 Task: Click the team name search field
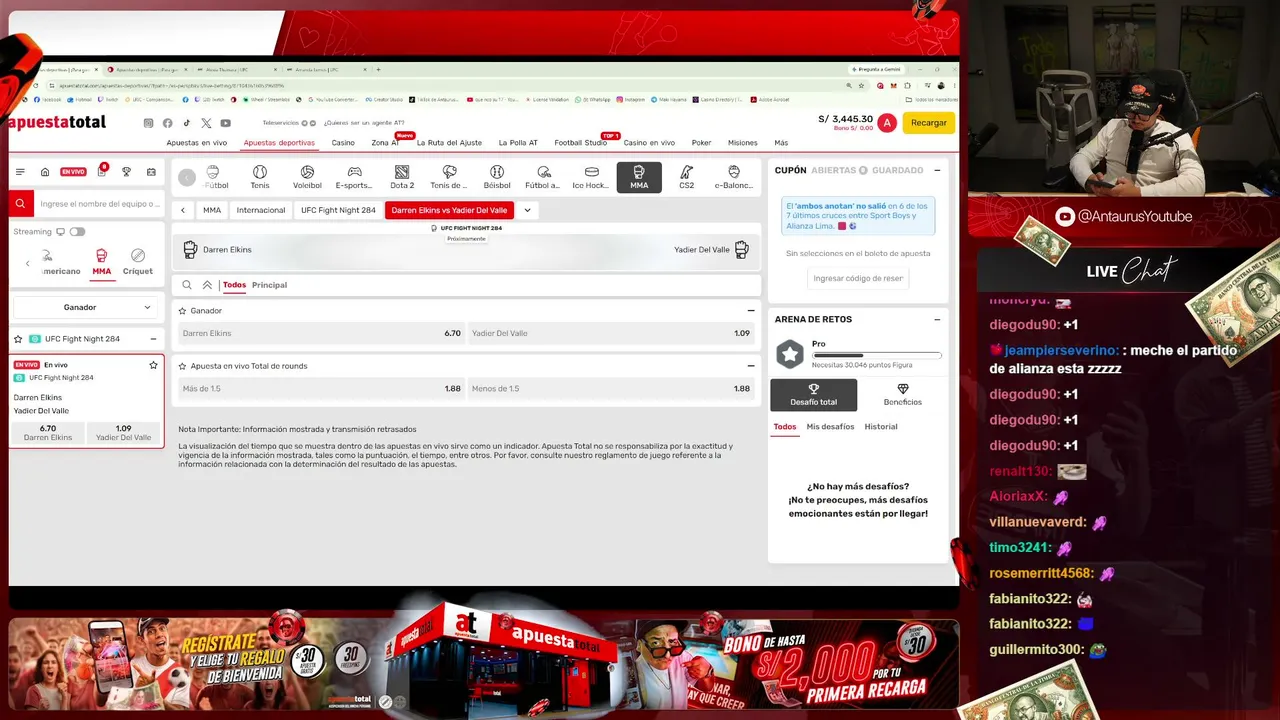tap(99, 204)
